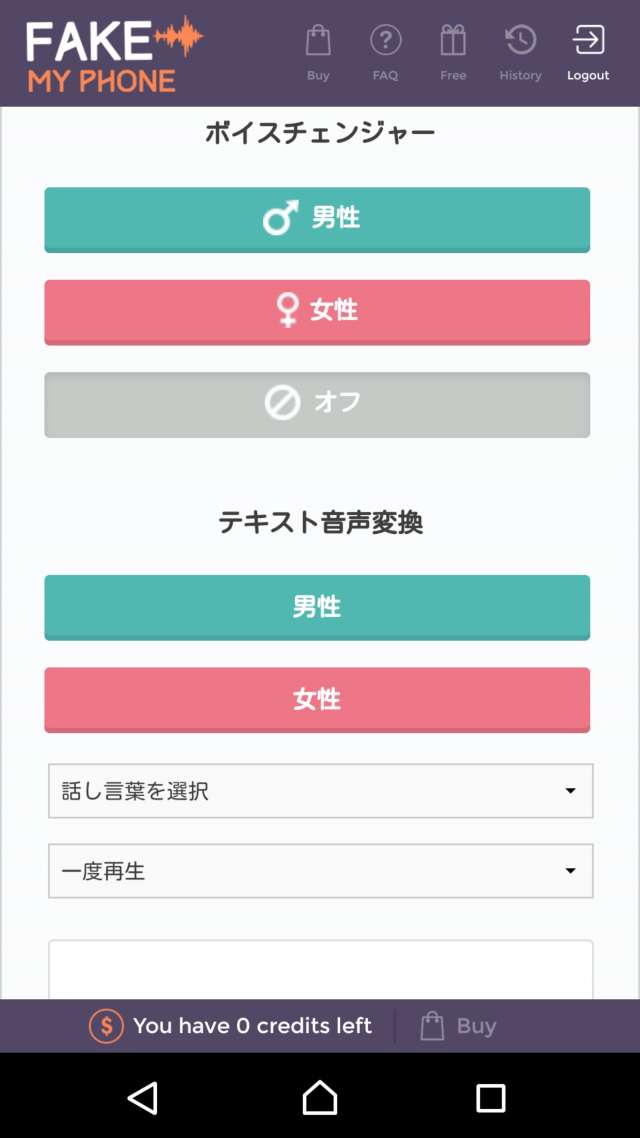Tap the dollar coin credits icon
The width and height of the screenshot is (640, 1138).
coord(107,1026)
